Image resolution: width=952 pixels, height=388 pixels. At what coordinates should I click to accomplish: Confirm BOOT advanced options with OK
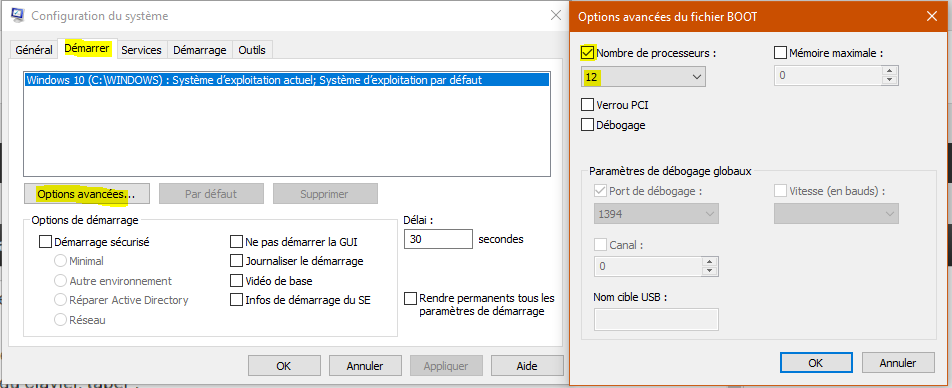[815, 363]
